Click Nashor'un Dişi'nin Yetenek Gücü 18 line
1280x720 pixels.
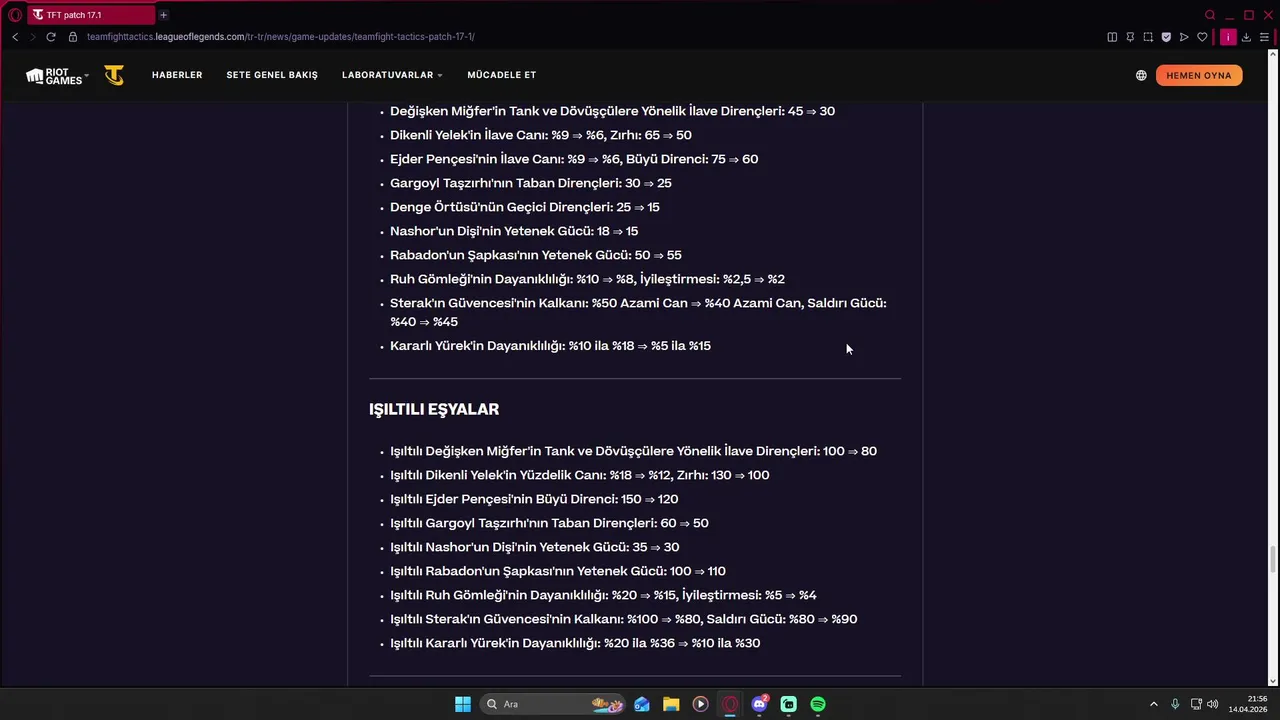click(x=514, y=231)
